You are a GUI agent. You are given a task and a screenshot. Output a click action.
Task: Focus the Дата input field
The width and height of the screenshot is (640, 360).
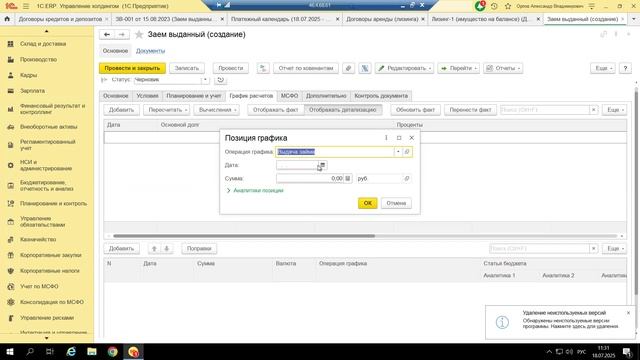coord(298,165)
